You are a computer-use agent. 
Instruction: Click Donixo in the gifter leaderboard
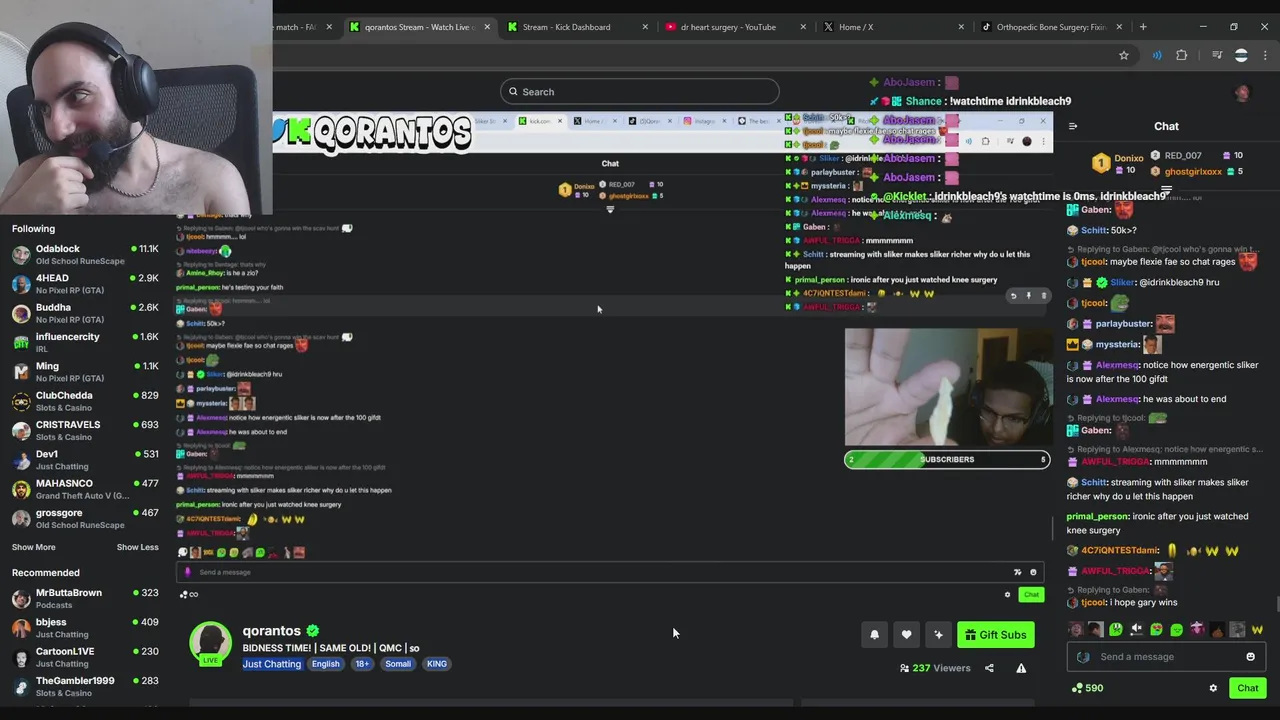click(x=1128, y=158)
